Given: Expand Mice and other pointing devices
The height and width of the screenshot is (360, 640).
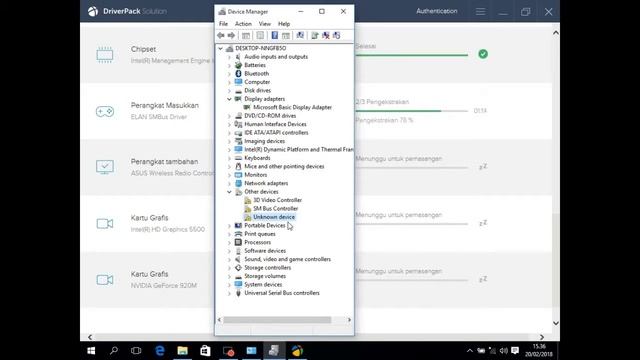Looking at the screenshot, I should (x=229, y=167).
